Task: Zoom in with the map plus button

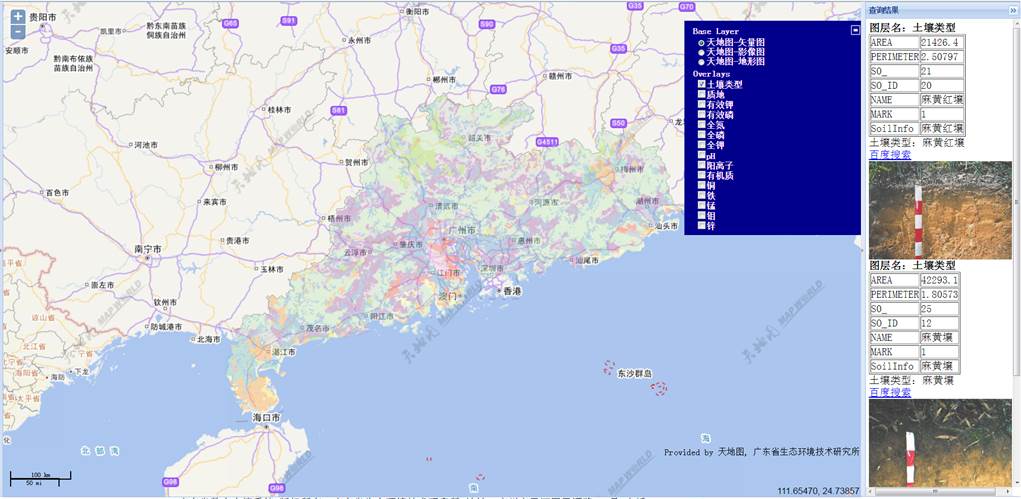Action: (x=18, y=17)
